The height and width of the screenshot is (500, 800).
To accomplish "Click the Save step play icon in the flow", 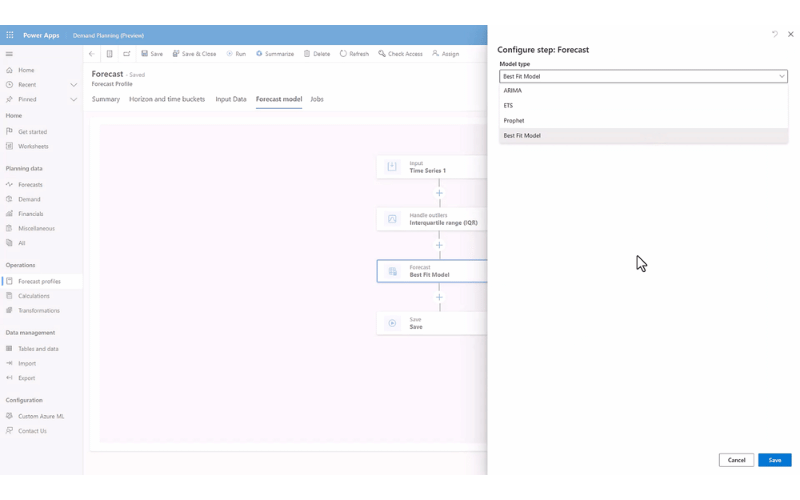I will 392,323.
